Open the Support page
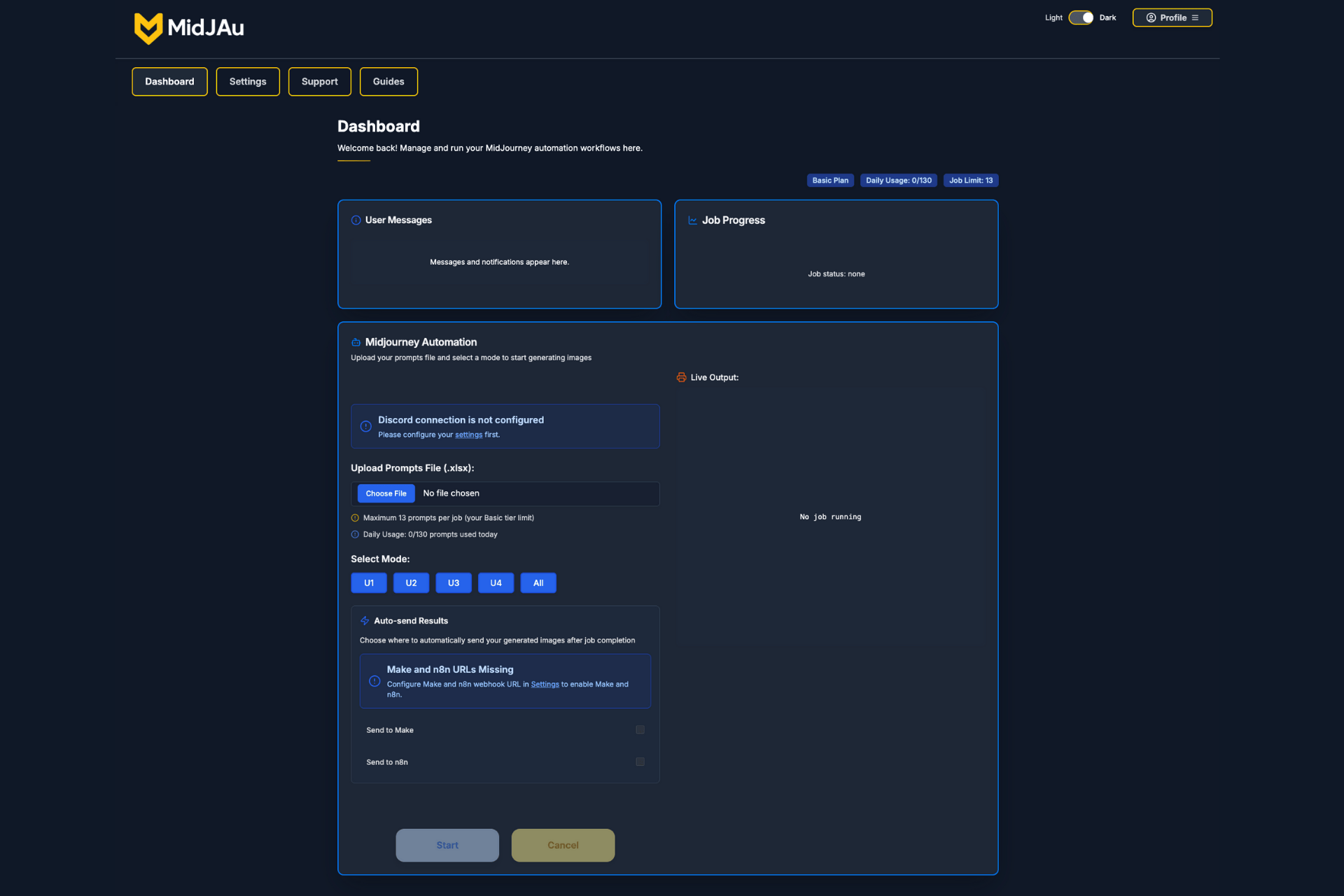 pos(319,81)
